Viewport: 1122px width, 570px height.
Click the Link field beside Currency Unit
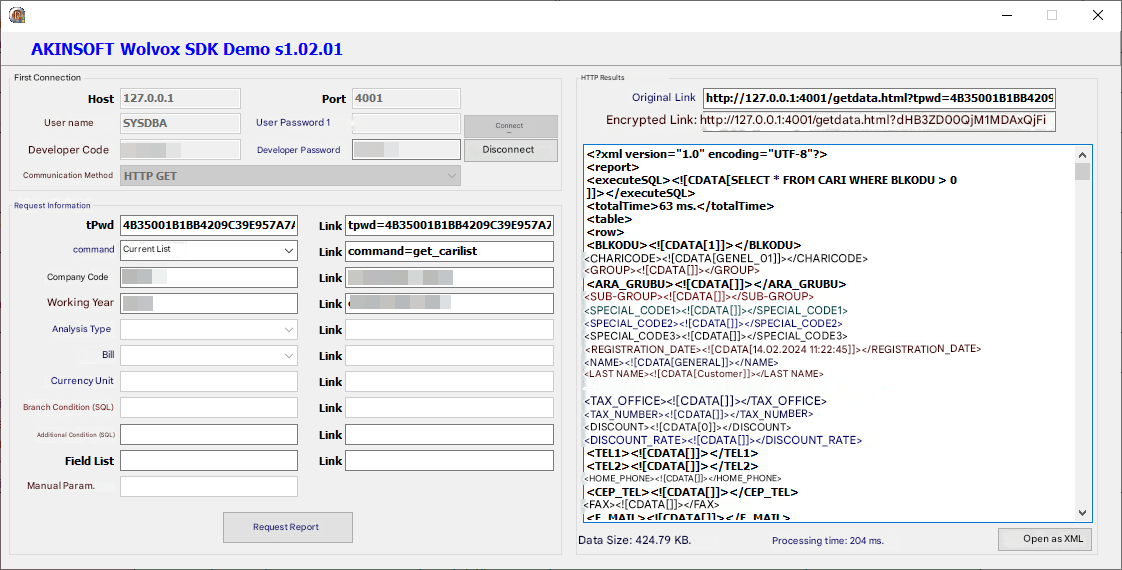pyautogui.click(x=449, y=381)
